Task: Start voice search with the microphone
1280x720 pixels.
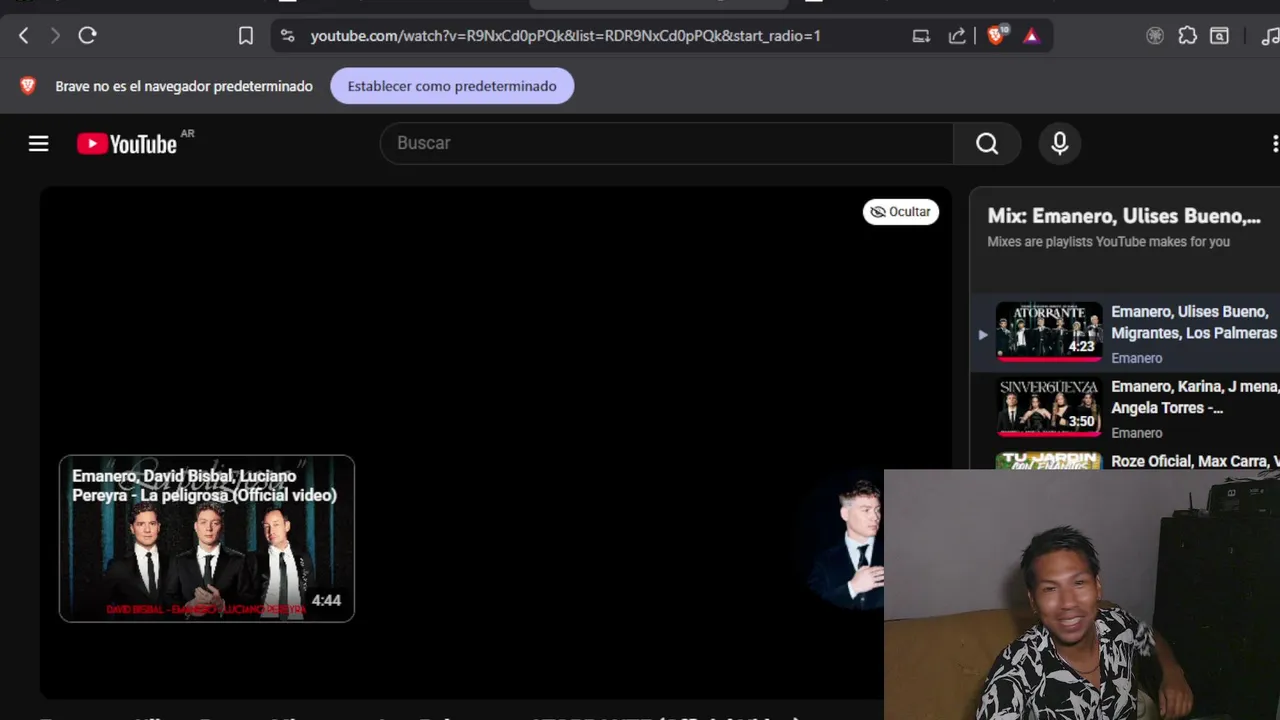Action: (x=1060, y=144)
